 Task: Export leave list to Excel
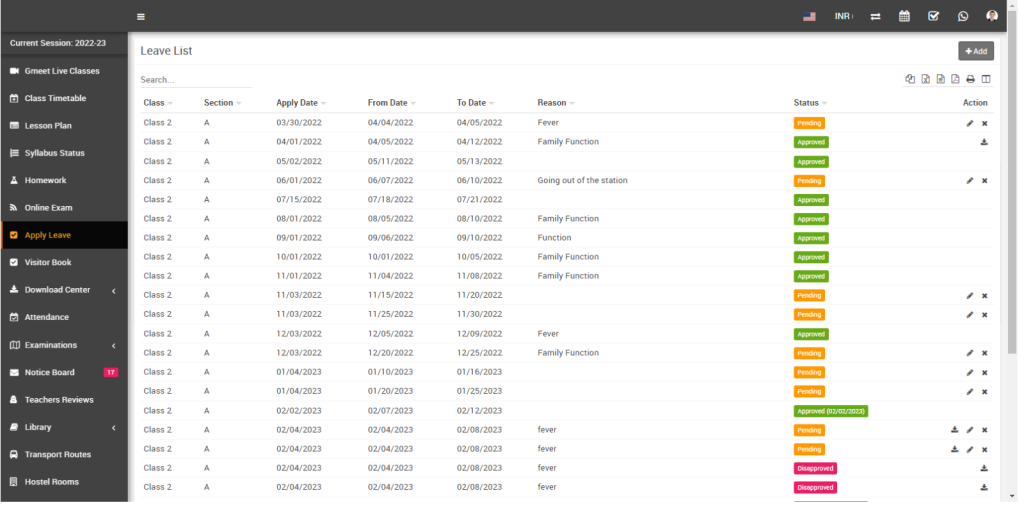click(x=926, y=80)
